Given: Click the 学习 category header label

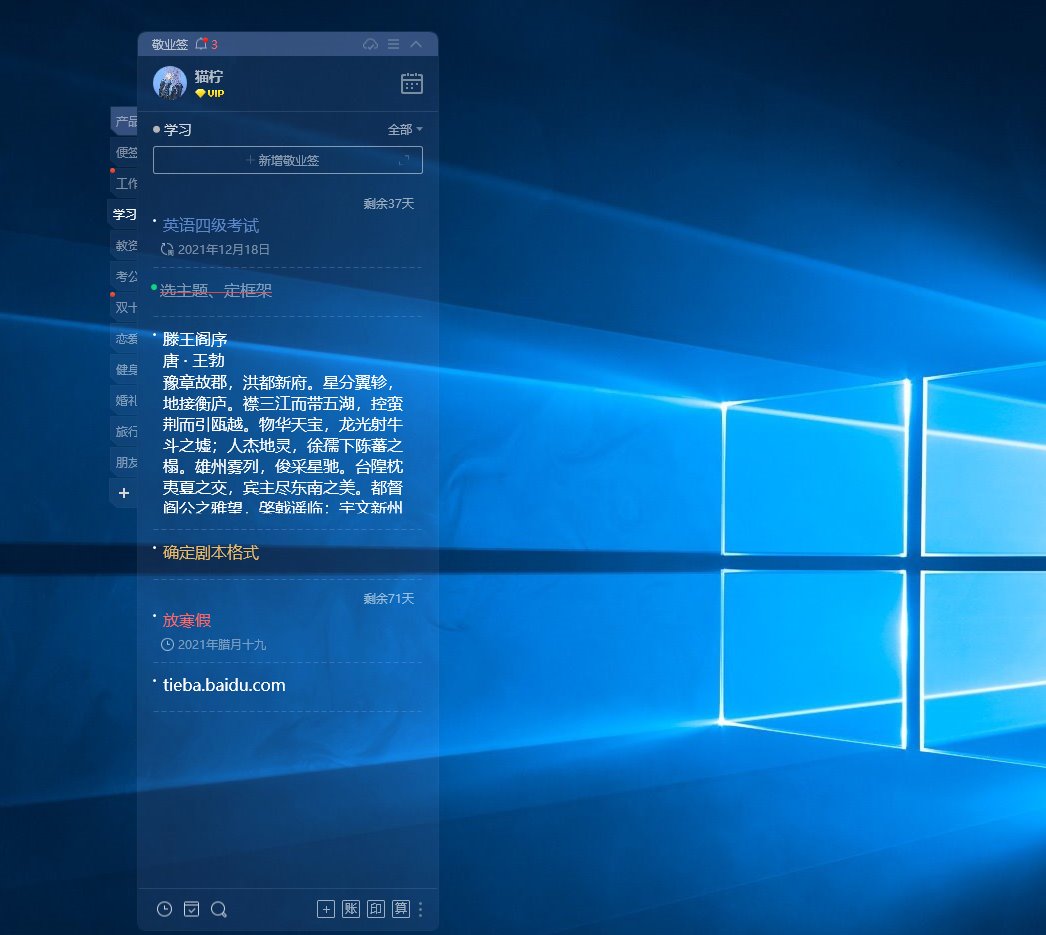Looking at the screenshot, I should click(177, 129).
